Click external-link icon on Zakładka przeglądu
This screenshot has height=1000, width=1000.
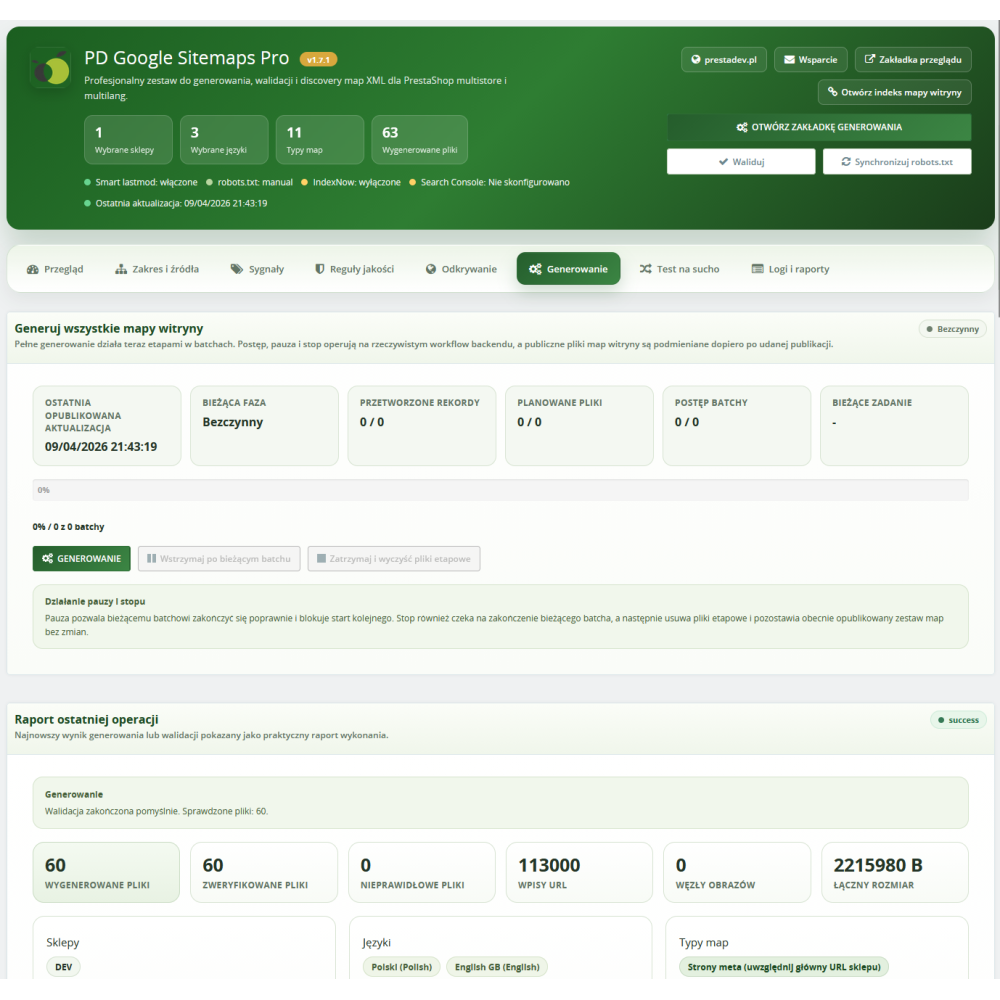pyautogui.click(x=870, y=59)
